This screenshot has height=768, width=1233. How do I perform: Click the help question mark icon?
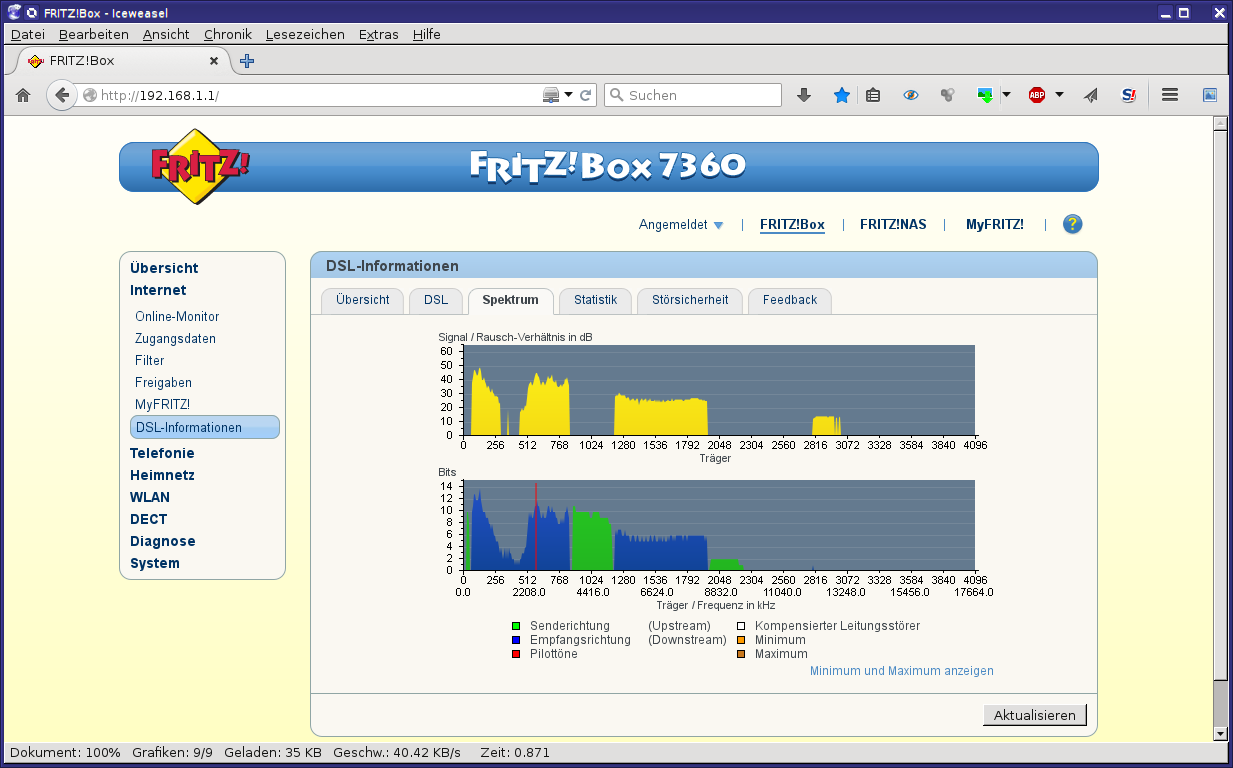[1072, 224]
